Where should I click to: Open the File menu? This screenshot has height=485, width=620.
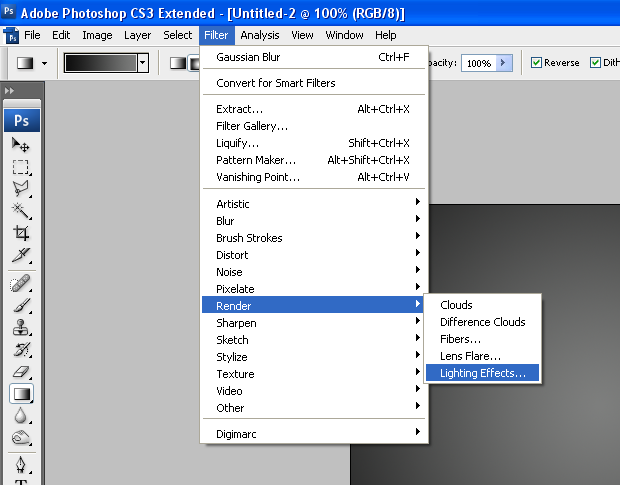(32, 35)
